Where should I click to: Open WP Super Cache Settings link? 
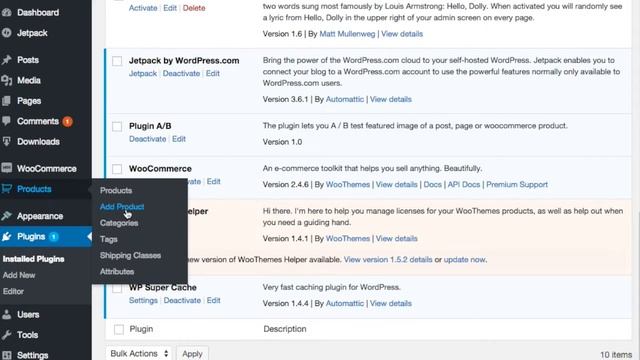(x=143, y=300)
